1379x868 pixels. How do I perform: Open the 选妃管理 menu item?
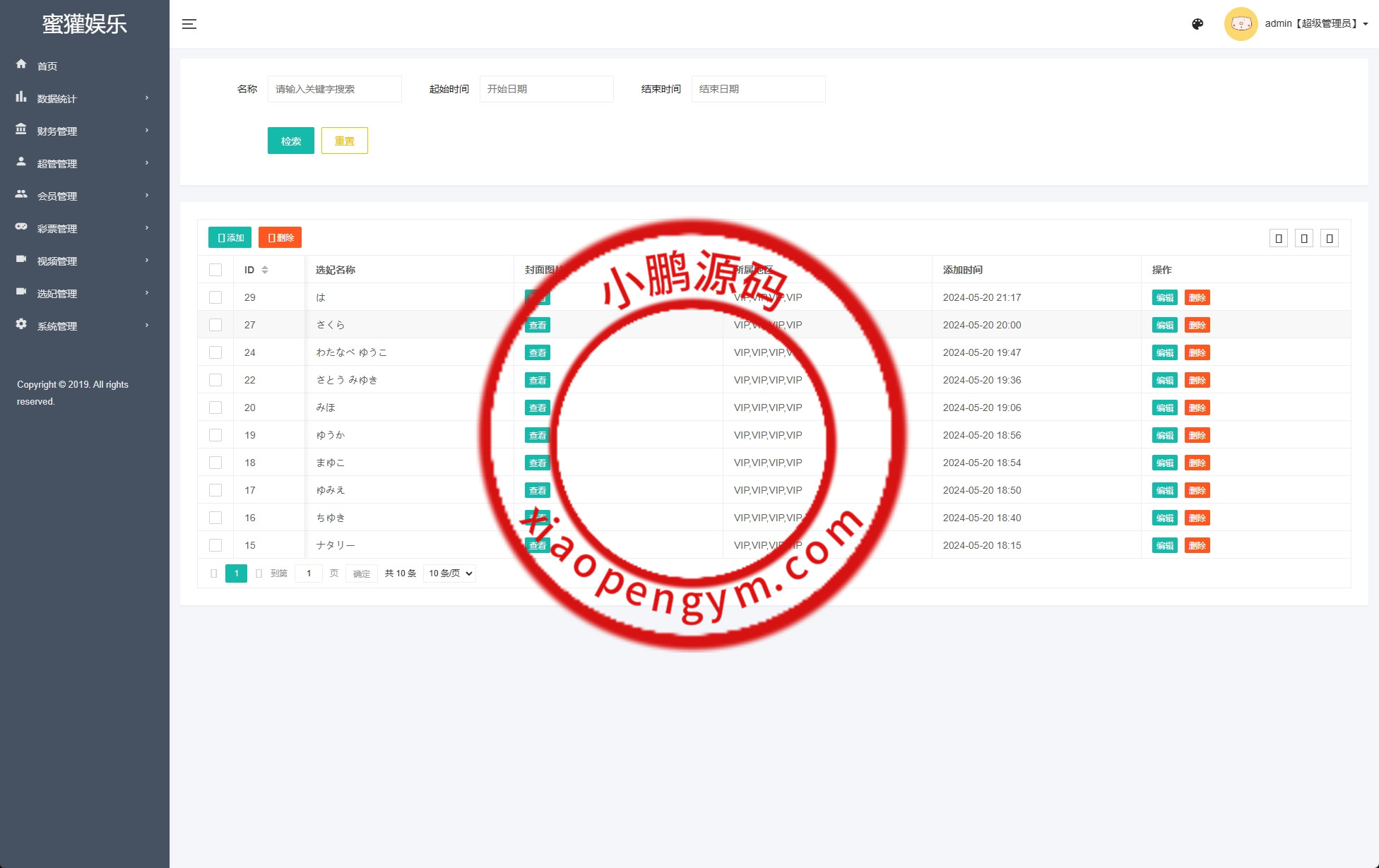(x=58, y=293)
